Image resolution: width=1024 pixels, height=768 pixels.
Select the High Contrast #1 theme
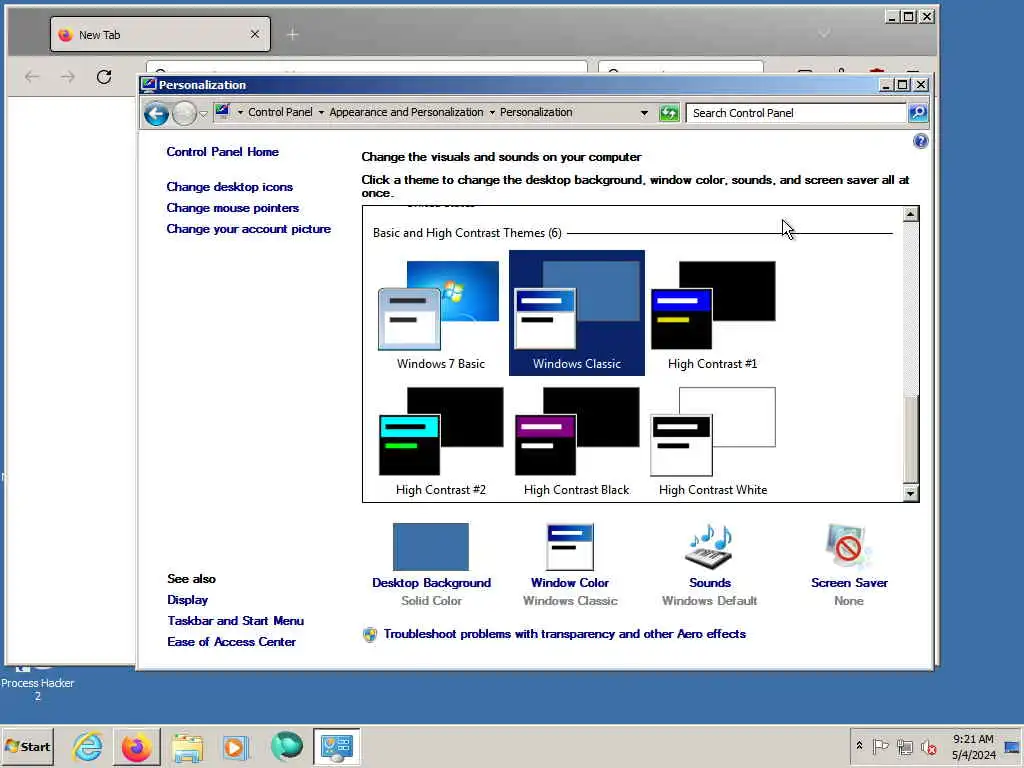(x=712, y=315)
